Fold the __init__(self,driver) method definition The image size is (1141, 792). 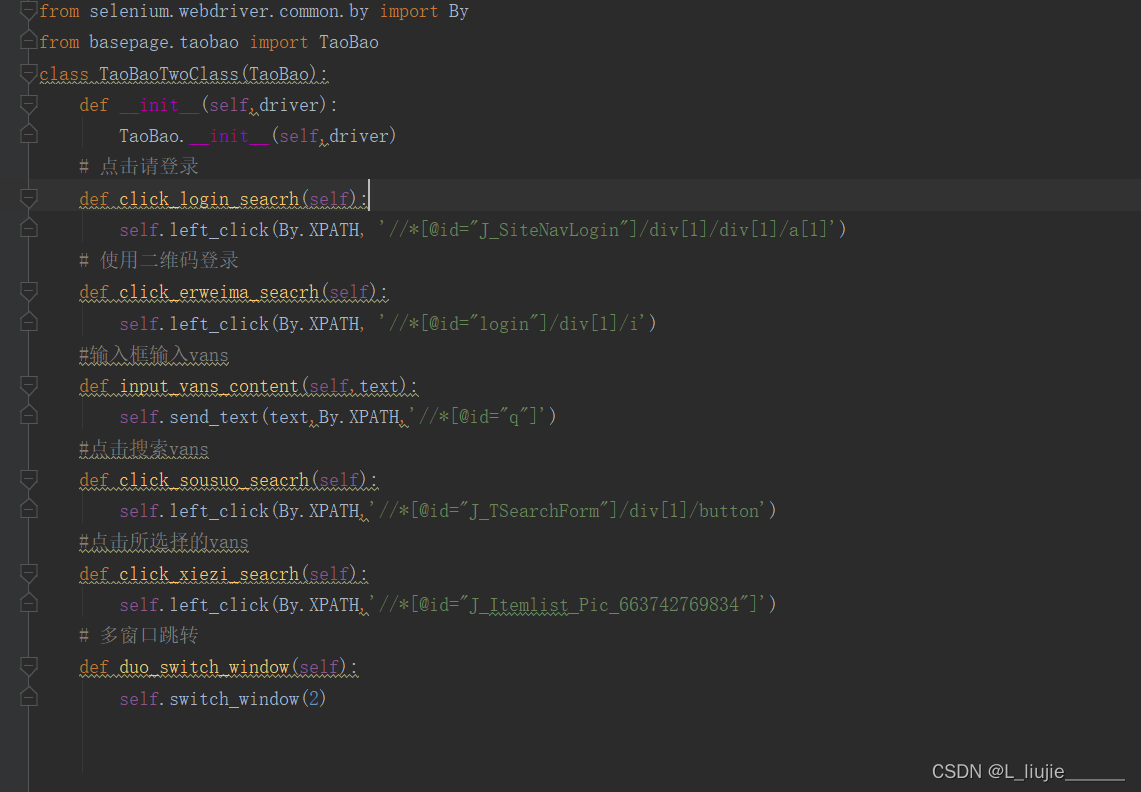coord(28,104)
